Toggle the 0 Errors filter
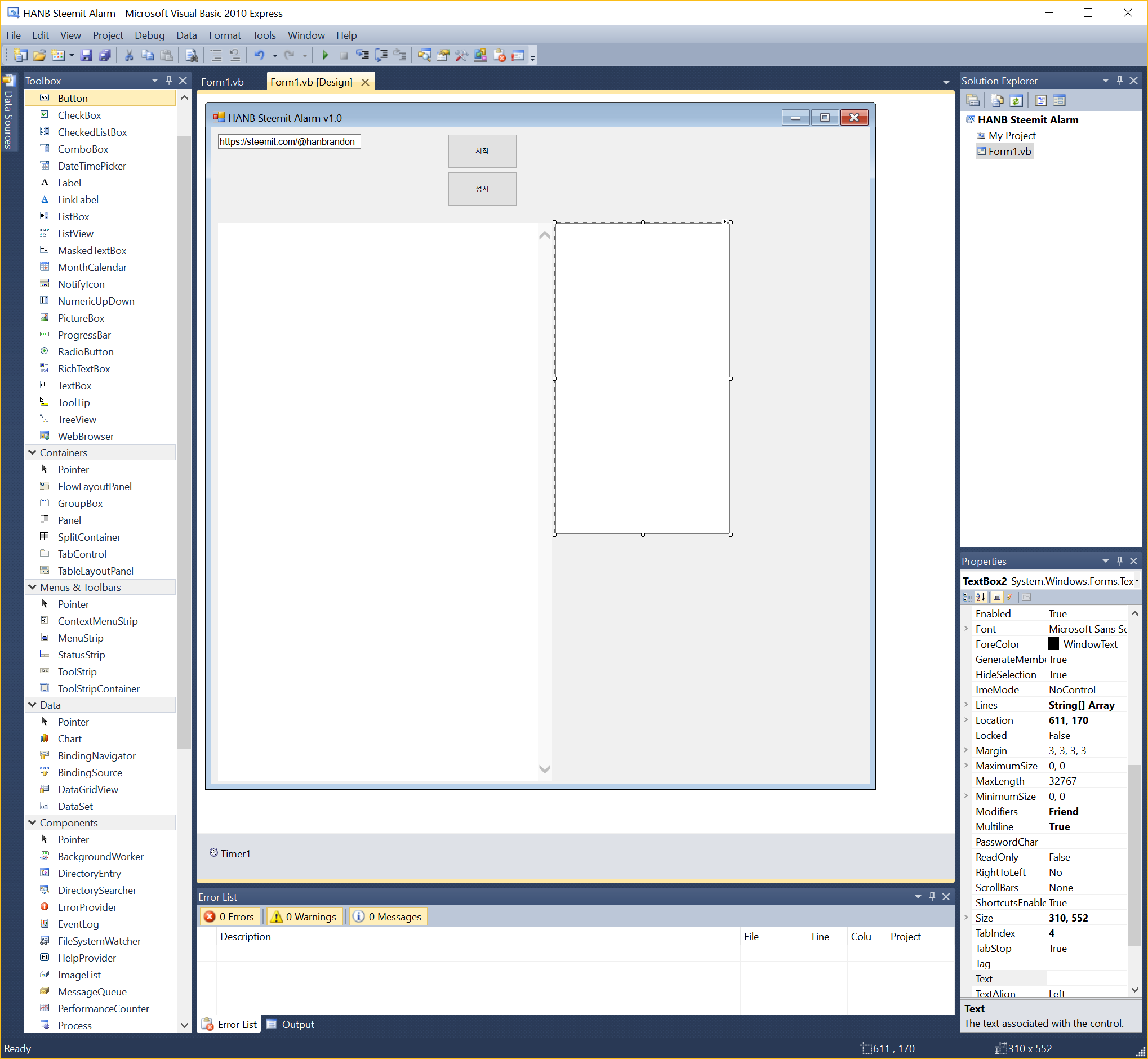The height and width of the screenshot is (1059, 1148). click(x=230, y=917)
